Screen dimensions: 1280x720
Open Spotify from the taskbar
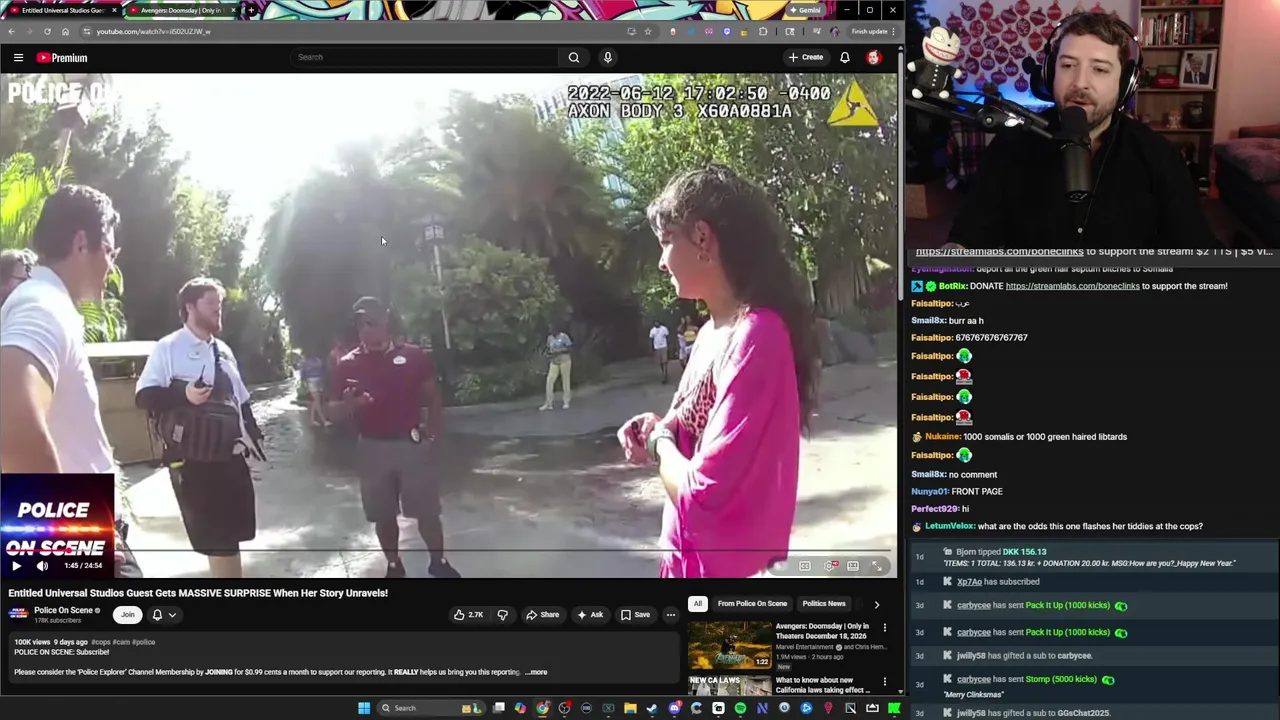(x=740, y=708)
